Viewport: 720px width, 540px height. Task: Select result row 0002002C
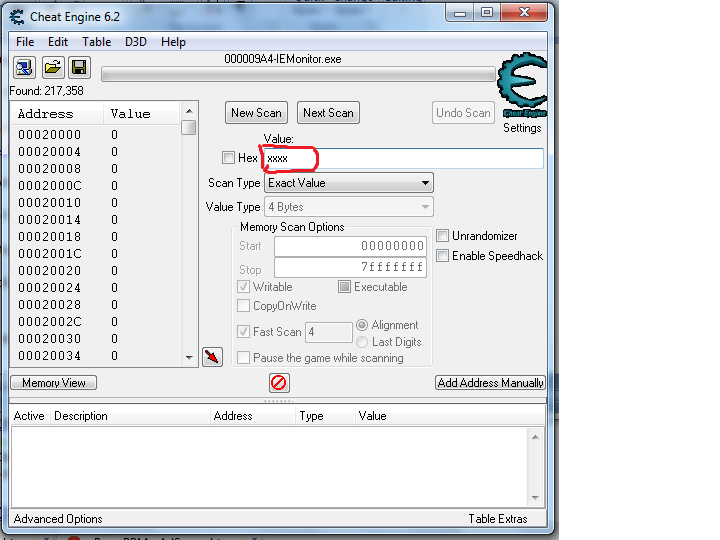(x=96, y=321)
